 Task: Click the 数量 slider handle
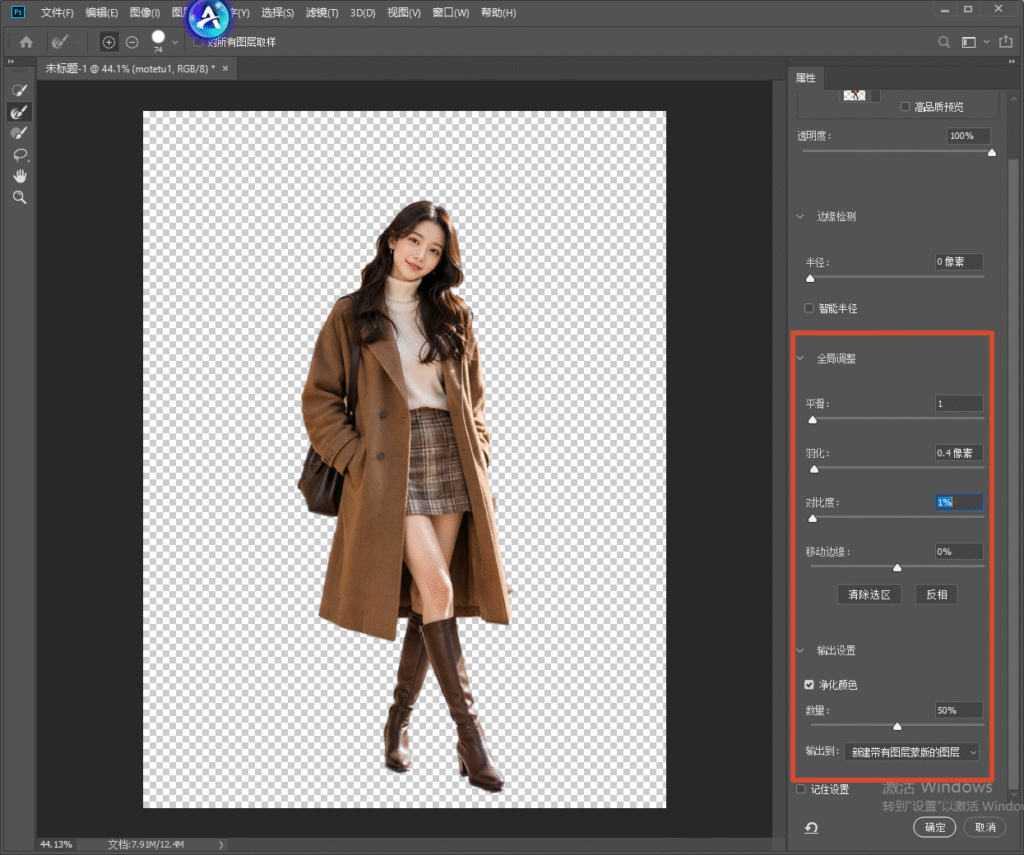[897, 726]
